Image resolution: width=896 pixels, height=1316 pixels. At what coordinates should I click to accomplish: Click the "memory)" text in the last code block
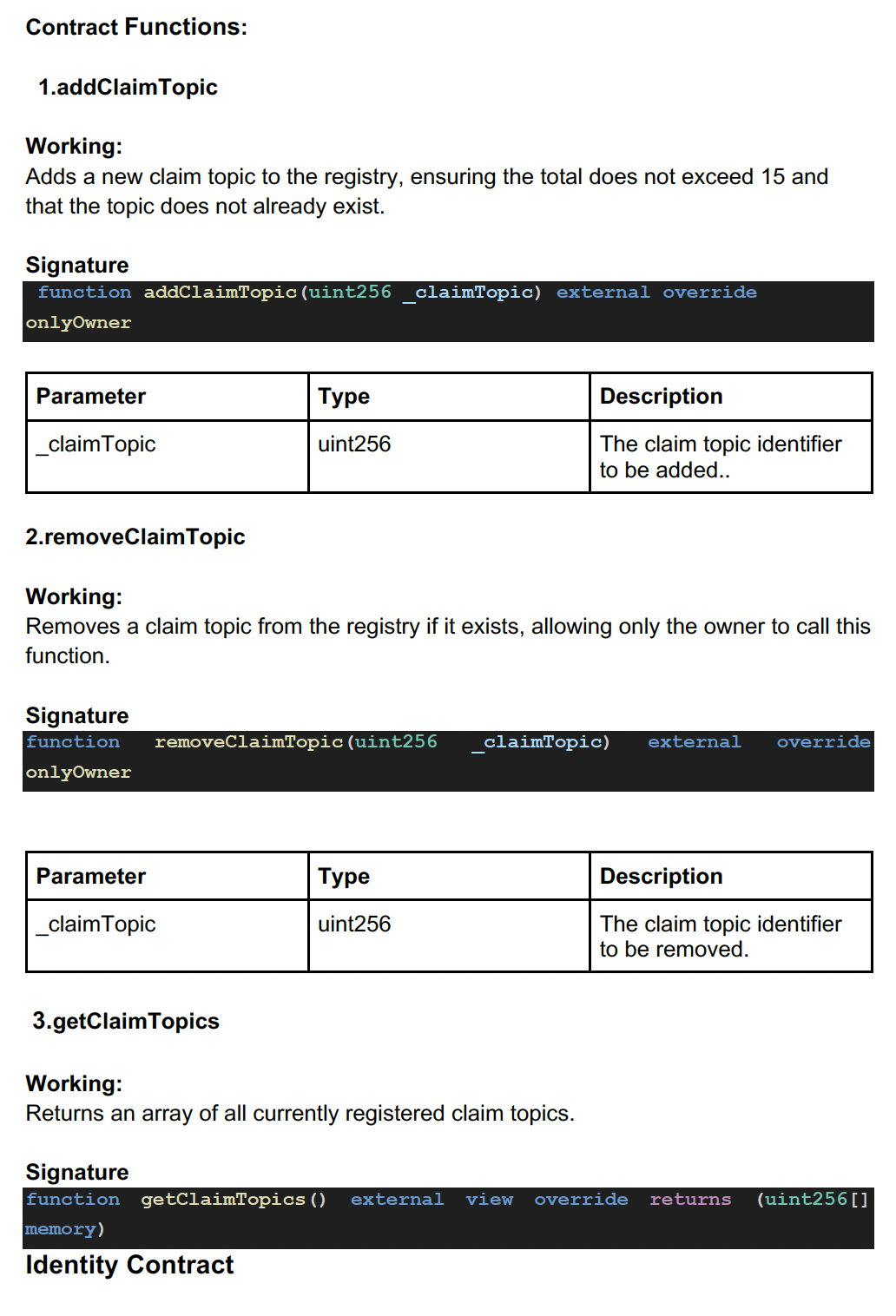tap(64, 1229)
